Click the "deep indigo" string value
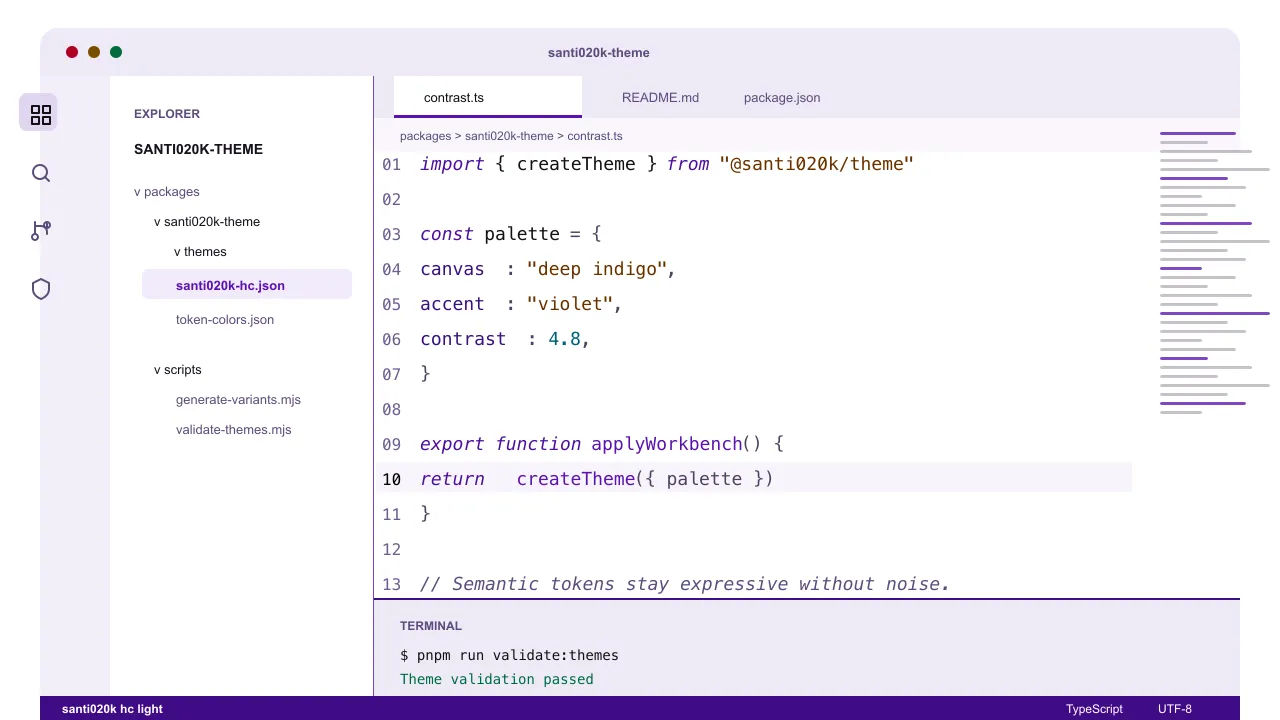The height and width of the screenshot is (720, 1280). [597, 269]
